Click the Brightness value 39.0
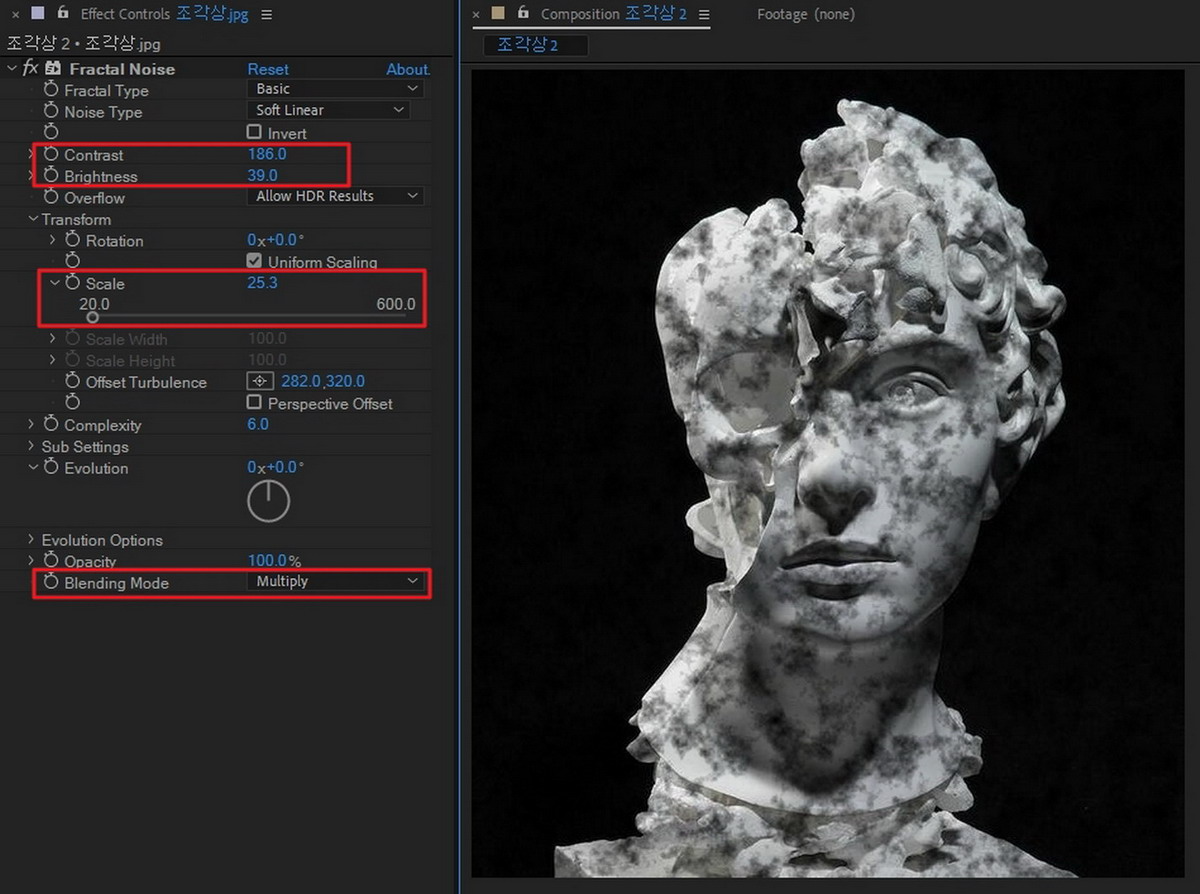The image size is (1200, 894). click(x=263, y=176)
